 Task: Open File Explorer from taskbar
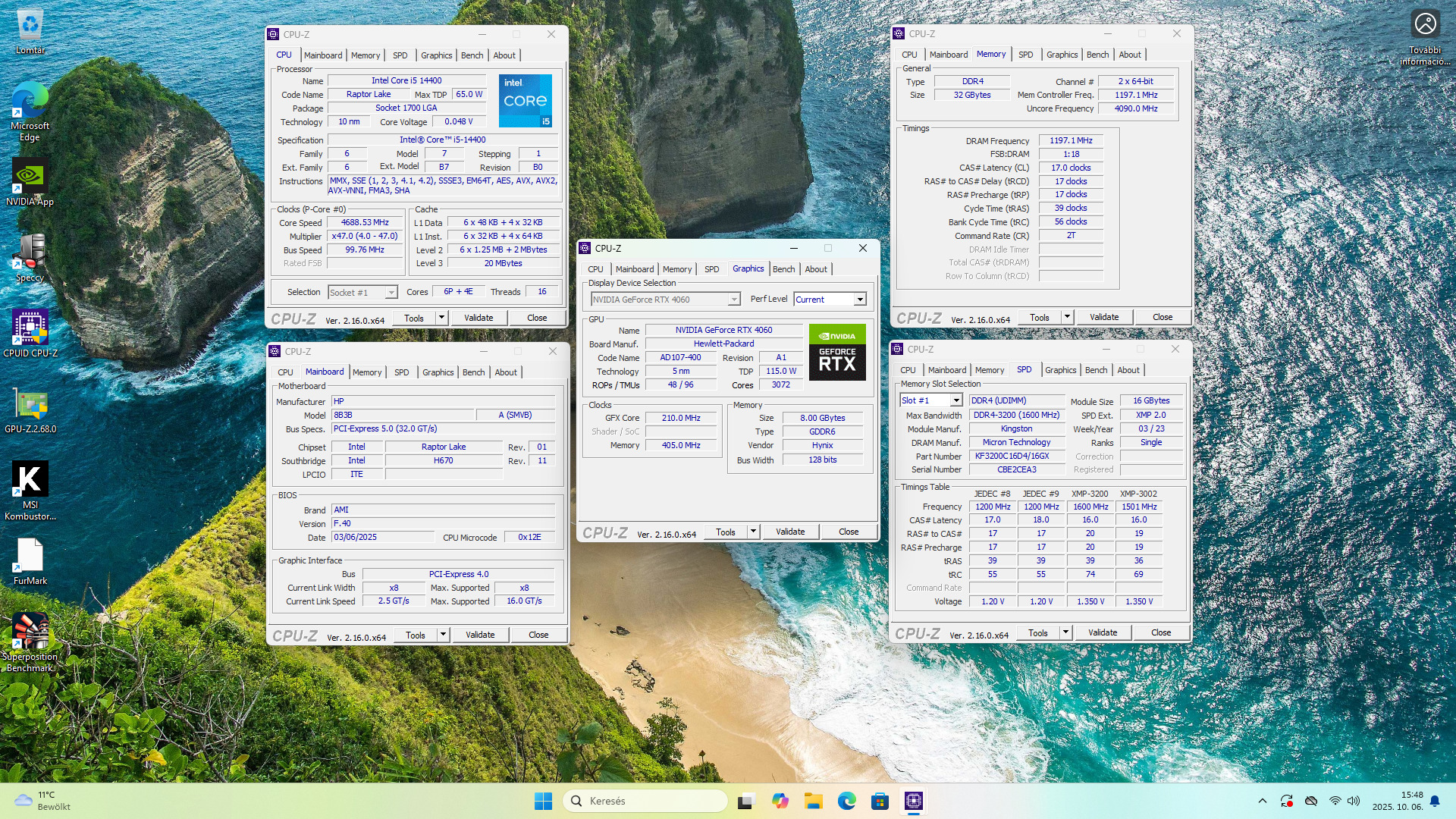814,801
